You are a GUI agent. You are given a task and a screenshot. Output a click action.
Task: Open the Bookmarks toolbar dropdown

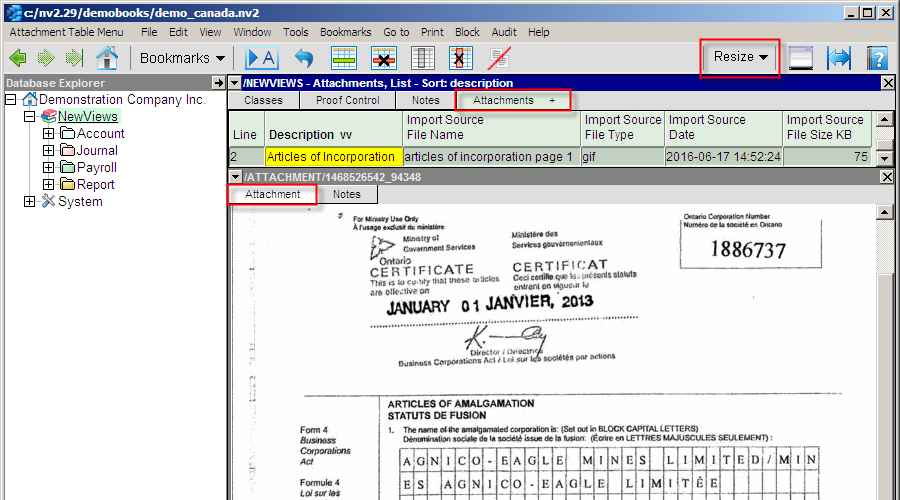(x=182, y=58)
